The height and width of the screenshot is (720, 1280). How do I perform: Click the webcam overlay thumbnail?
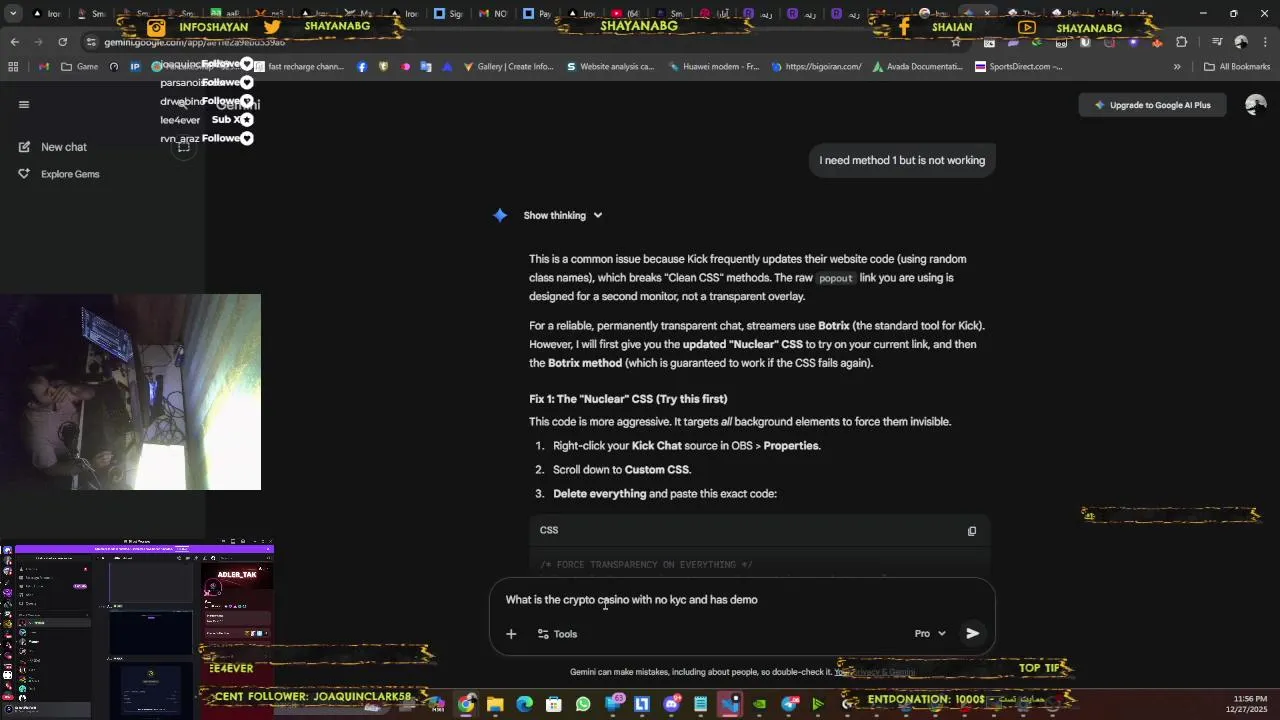coord(130,392)
